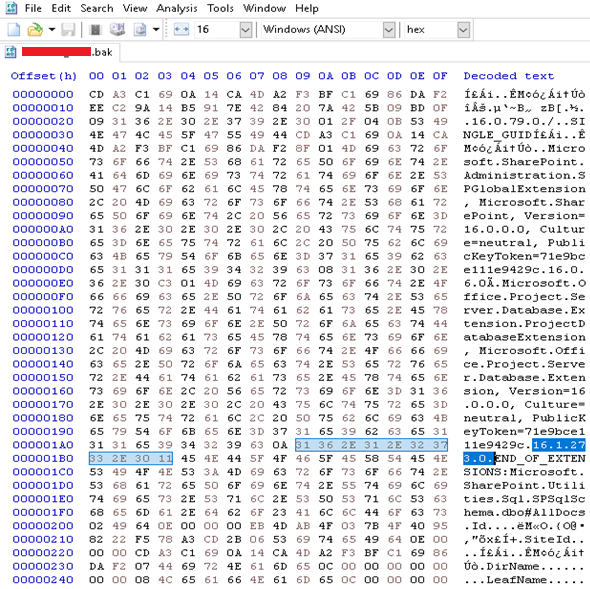Image resolution: width=590 pixels, height=589 pixels.
Task: Open the Tools menu
Action: 220,8
